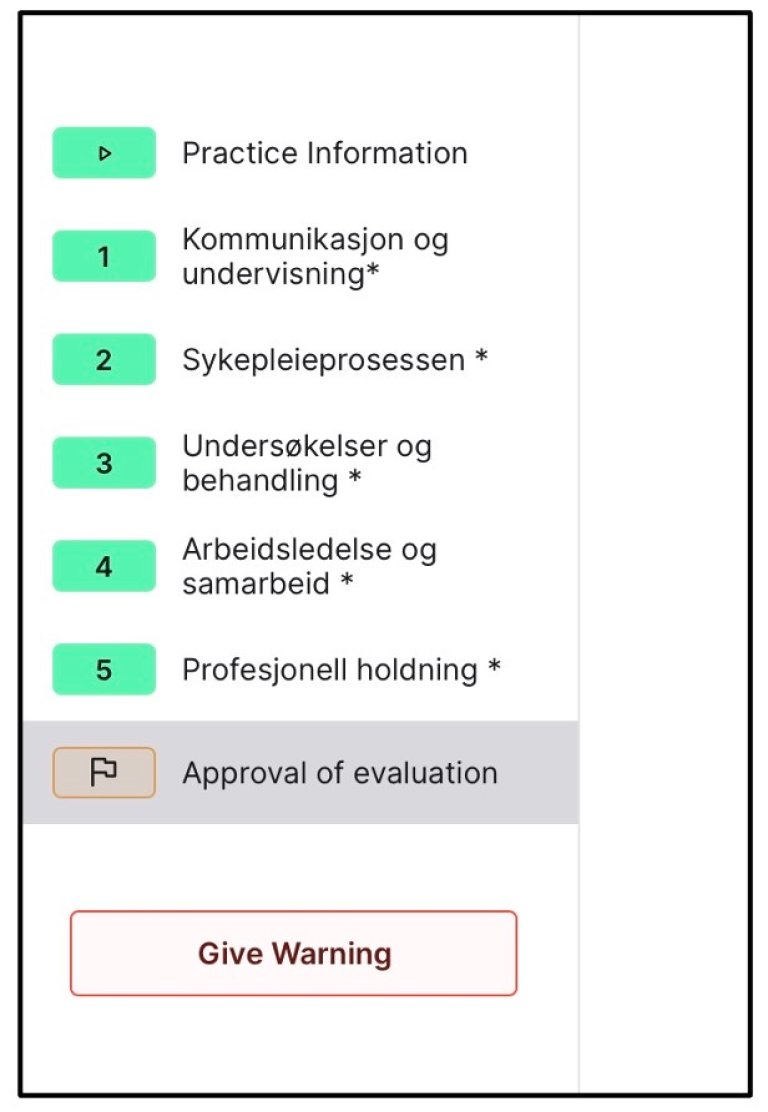Open Arbeidsledelse og samarbeid section
The width and height of the screenshot is (768, 1112).
pyautogui.click(x=308, y=567)
